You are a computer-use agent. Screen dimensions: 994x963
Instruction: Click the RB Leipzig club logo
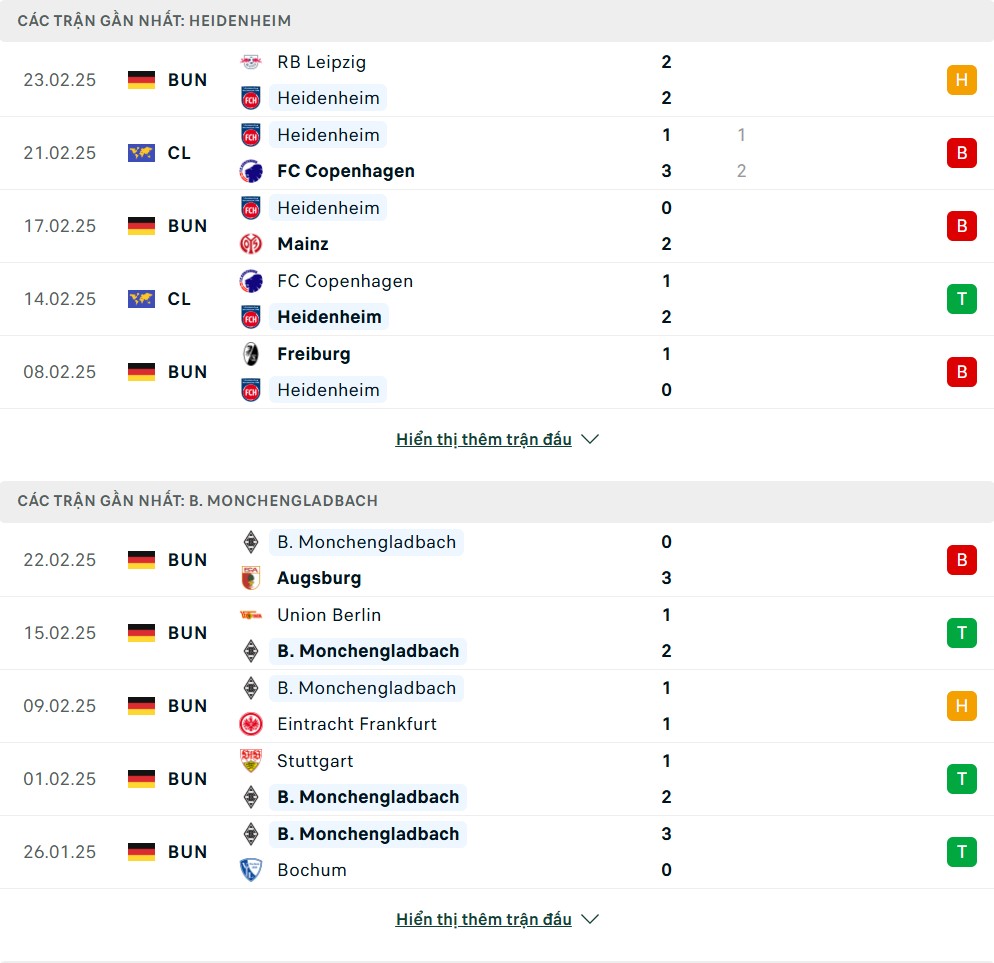click(x=250, y=62)
